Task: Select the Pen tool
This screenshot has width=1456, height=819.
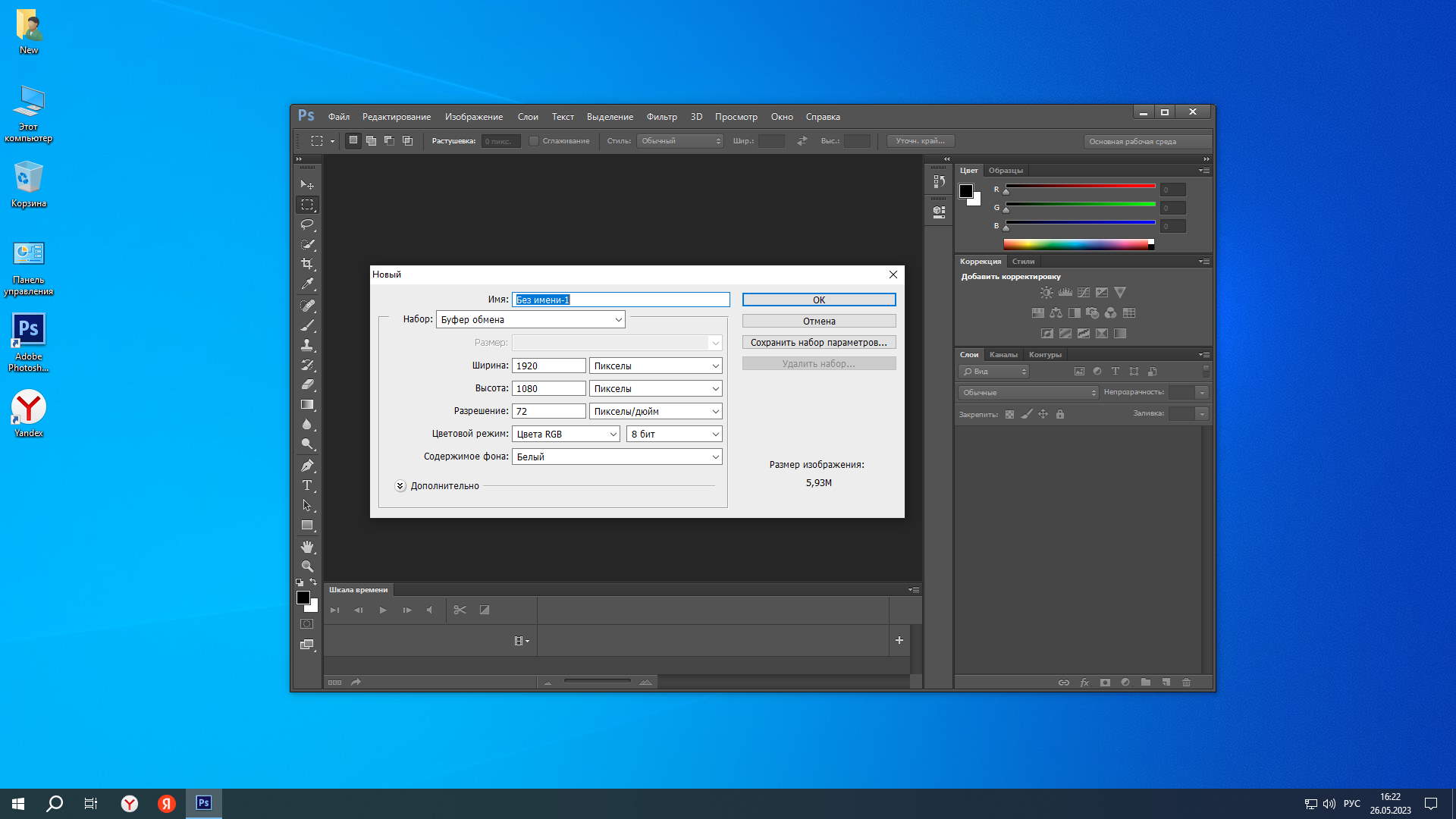Action: tap(307, 466)
